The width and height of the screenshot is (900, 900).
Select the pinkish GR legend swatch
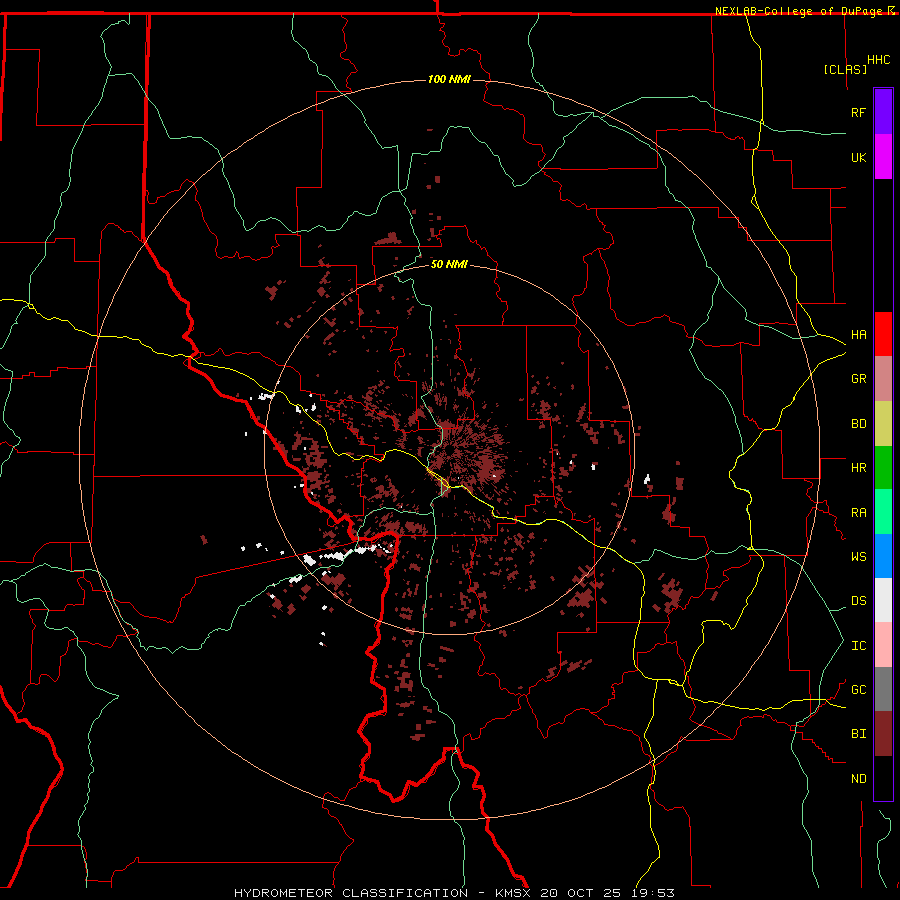(883, 379)
